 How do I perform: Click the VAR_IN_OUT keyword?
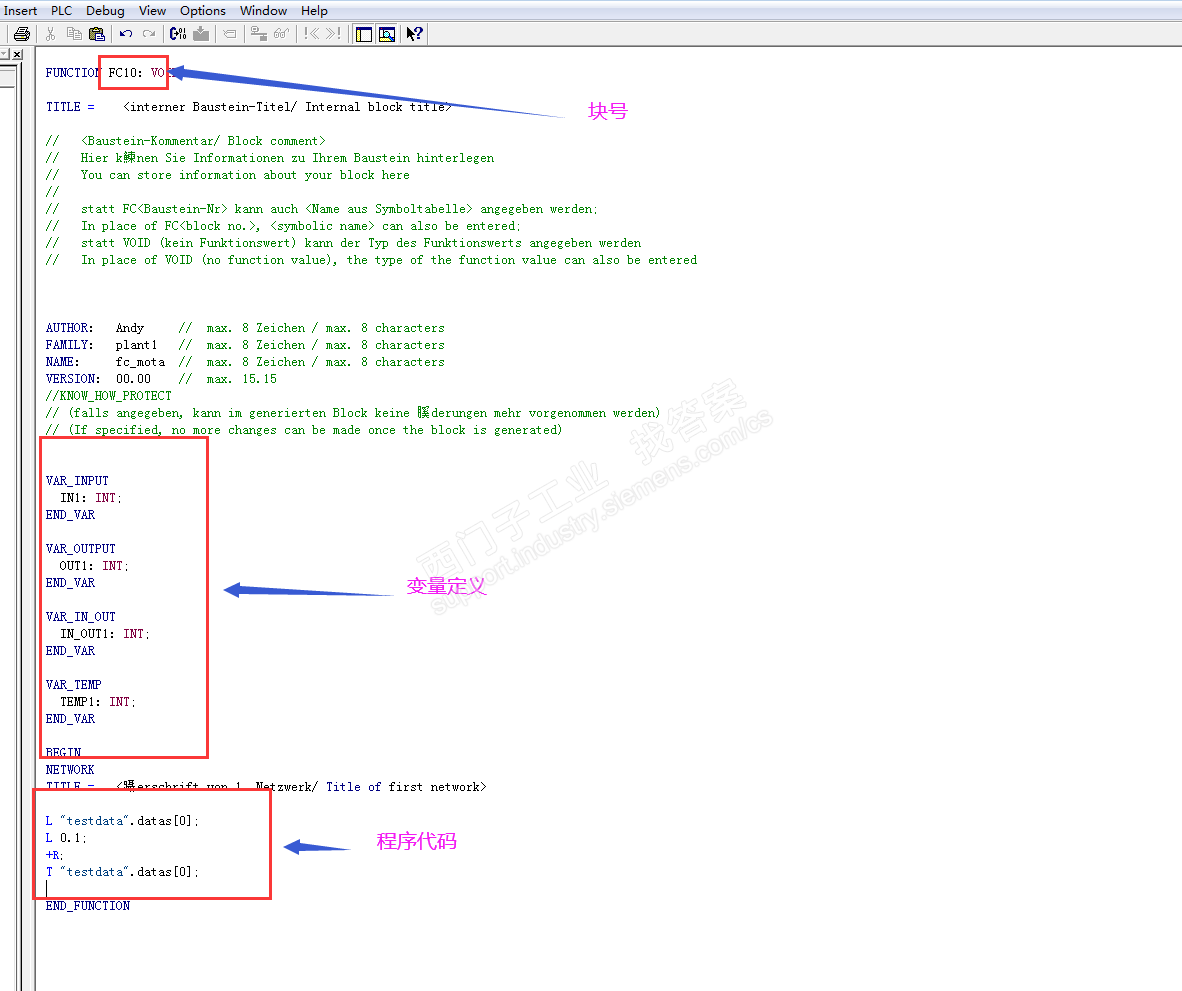click(x=81, y=616)
